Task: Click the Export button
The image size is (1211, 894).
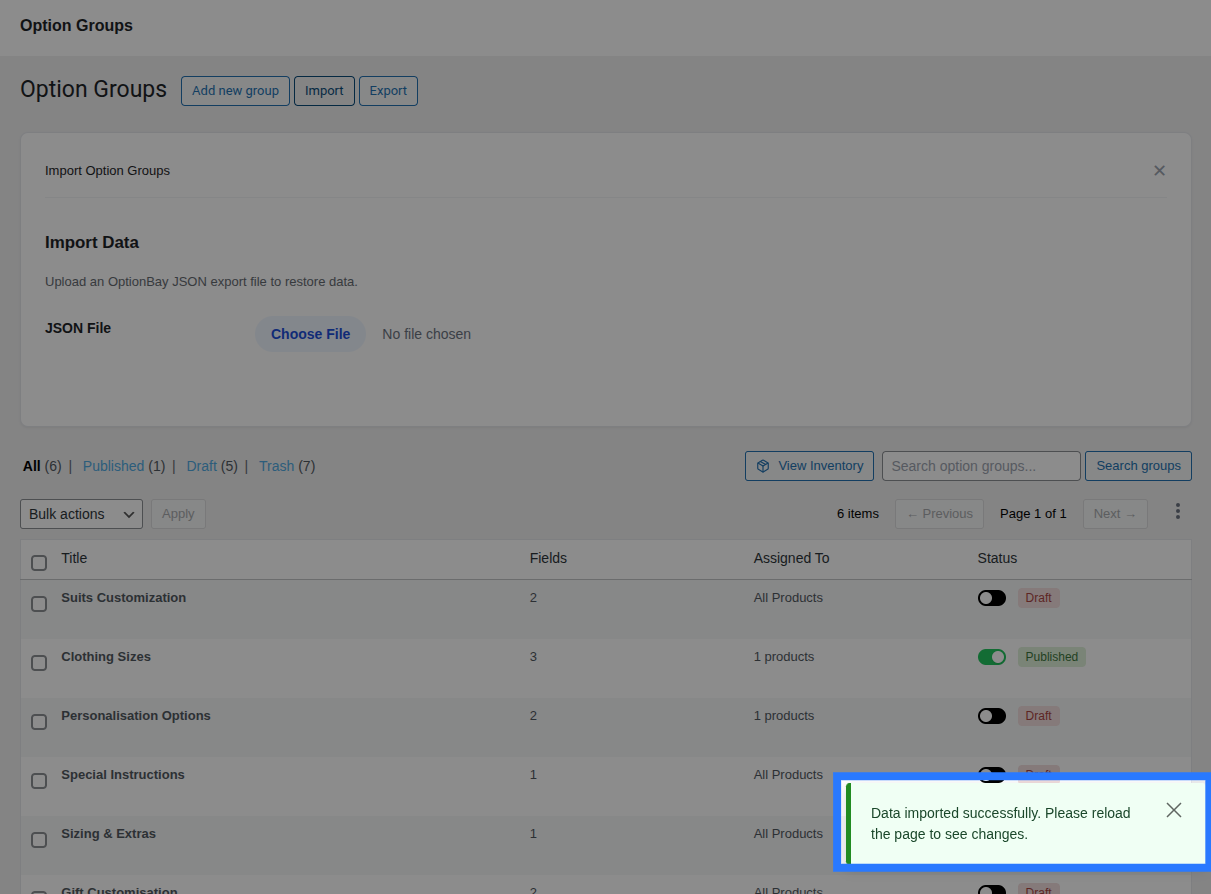Action: point(388,91)
